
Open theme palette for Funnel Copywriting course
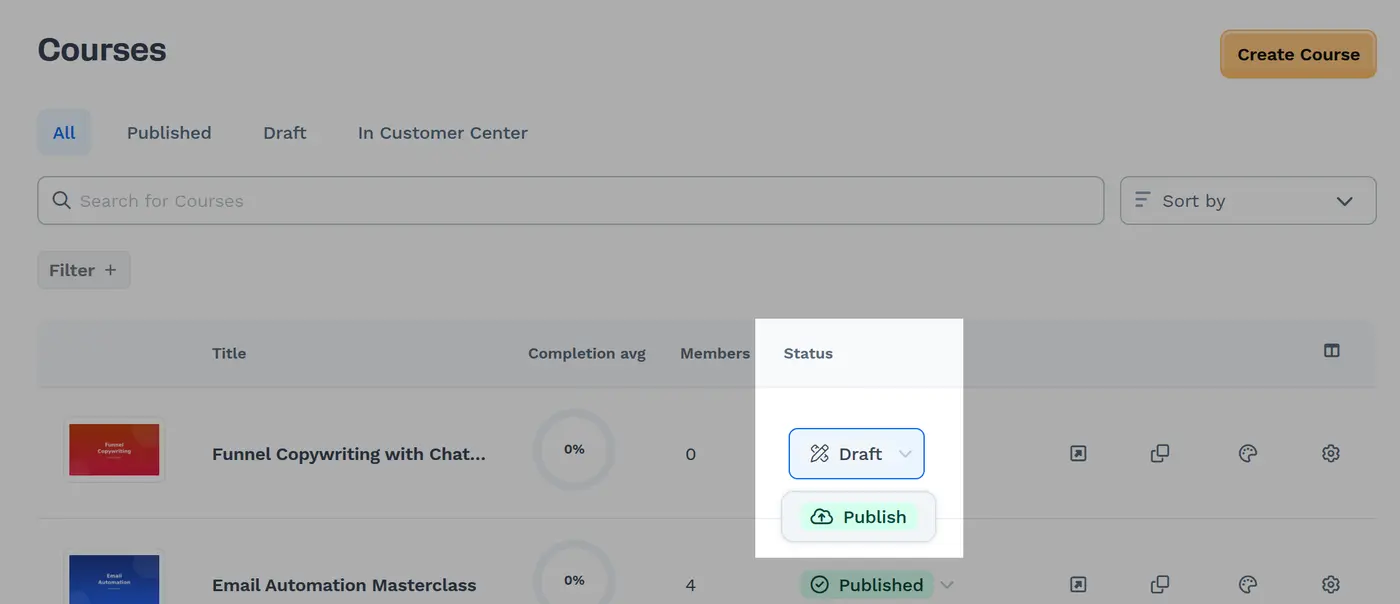point(1247,454)
